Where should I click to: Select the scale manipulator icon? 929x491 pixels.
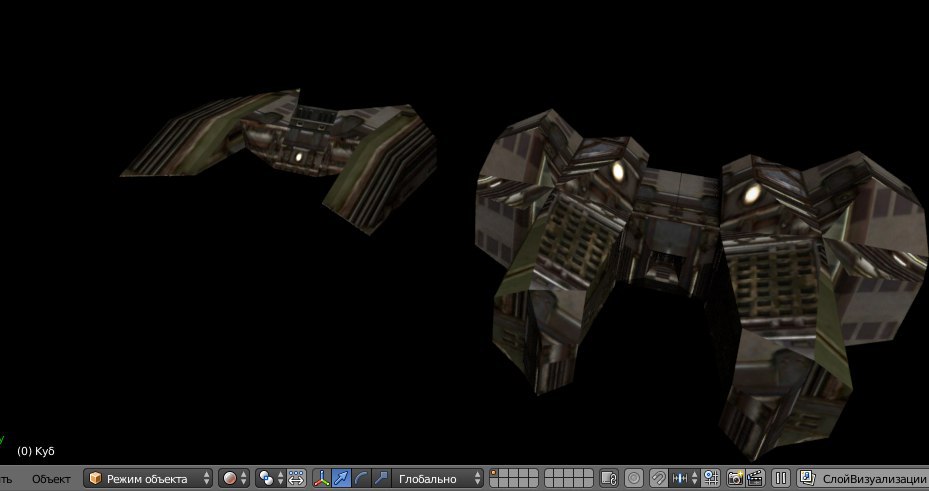(381, 478)
